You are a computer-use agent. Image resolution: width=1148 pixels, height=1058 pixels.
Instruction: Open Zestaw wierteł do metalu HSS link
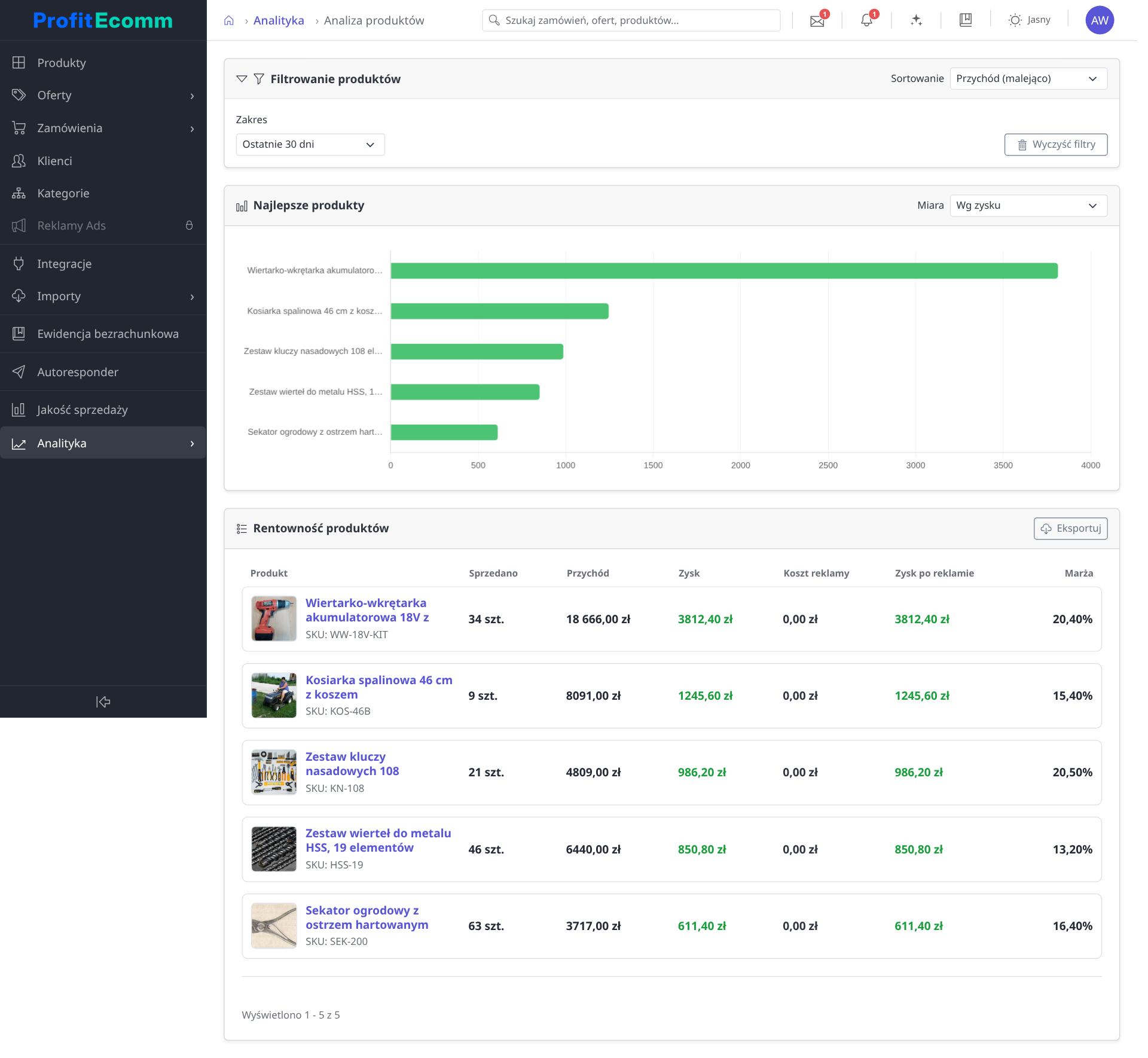coord(378,840)
